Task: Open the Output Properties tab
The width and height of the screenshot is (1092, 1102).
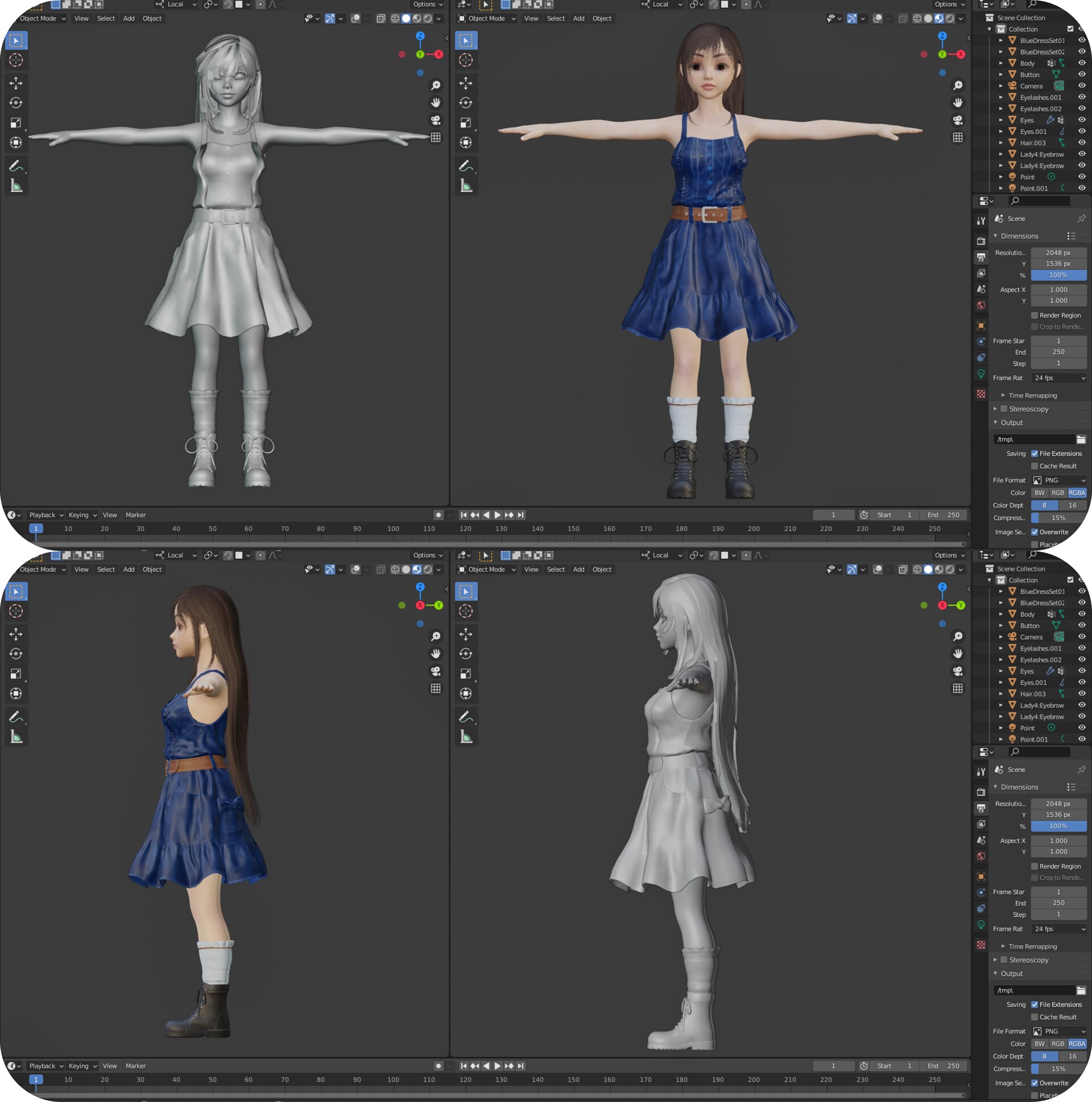Action: point(981,257)
